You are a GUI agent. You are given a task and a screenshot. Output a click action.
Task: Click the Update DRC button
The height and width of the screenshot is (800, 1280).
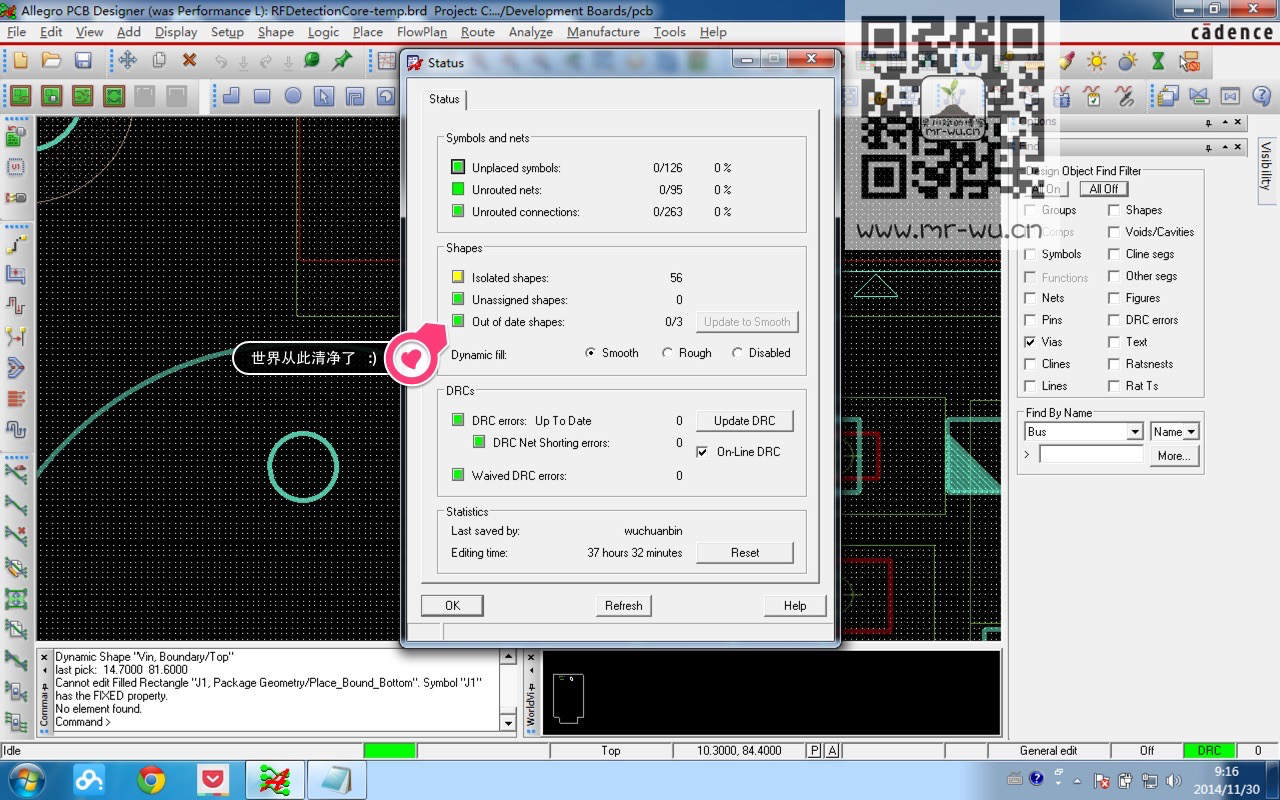coord(745,421)
